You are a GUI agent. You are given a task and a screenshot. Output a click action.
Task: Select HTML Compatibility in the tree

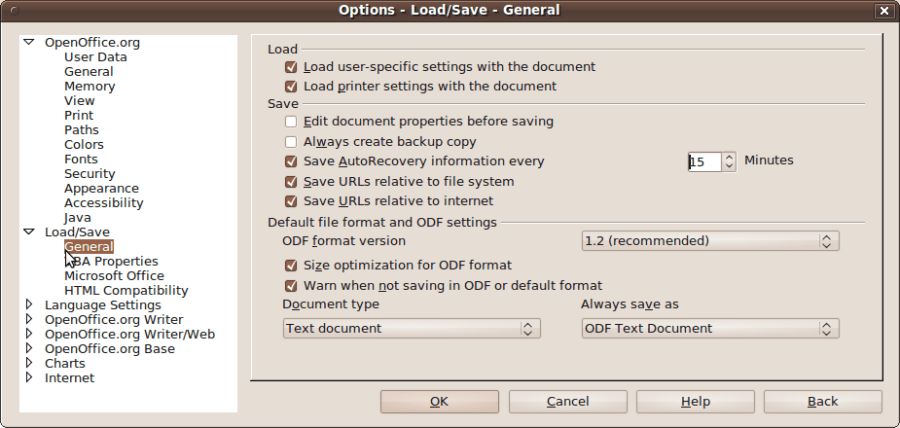[126, 291]
